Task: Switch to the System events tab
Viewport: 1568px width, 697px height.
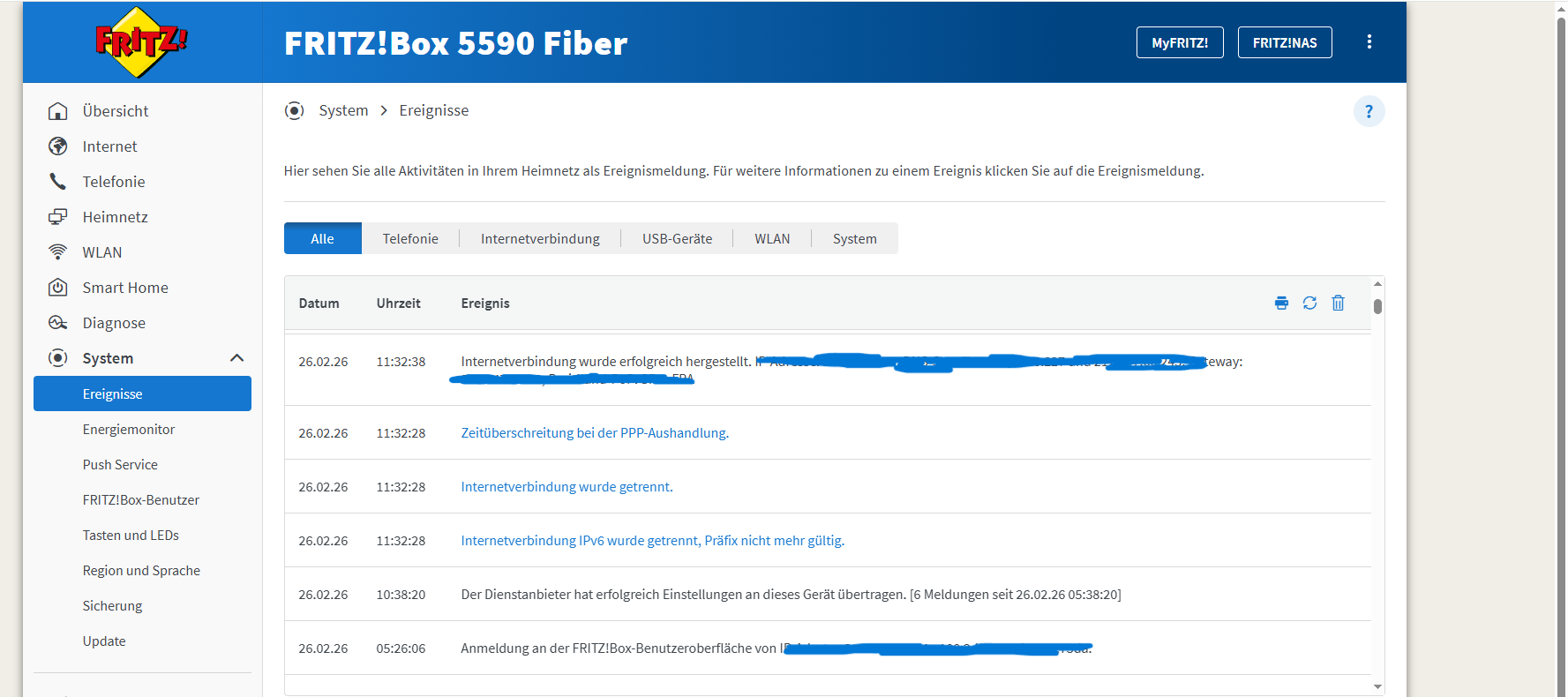Action: click(x=854, y=238)
